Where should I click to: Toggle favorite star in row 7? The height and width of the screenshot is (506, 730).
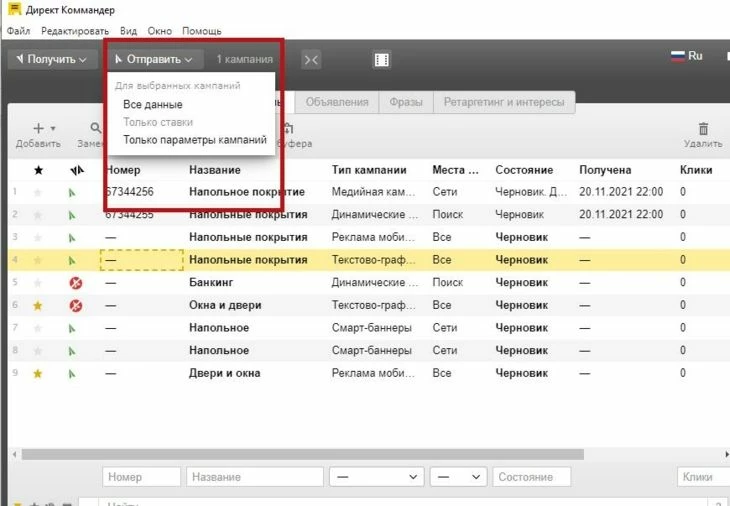(x=38, y=329)
